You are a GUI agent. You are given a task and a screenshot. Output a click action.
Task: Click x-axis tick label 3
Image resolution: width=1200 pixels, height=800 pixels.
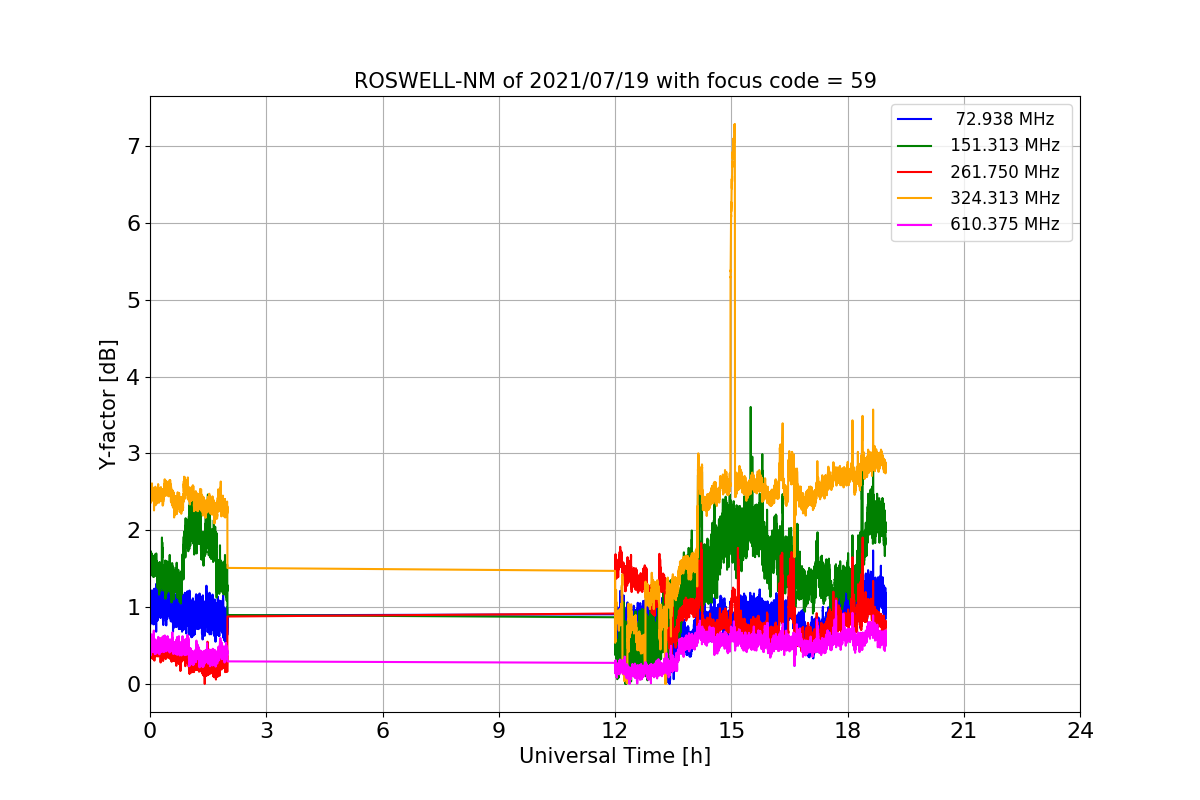click(266, 731)
